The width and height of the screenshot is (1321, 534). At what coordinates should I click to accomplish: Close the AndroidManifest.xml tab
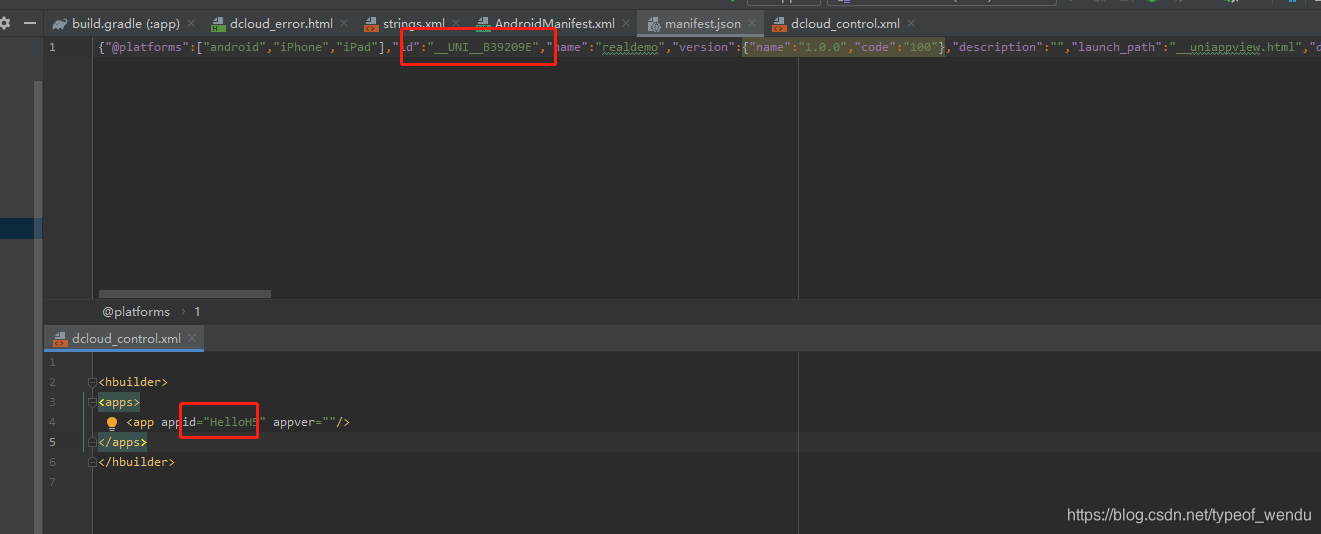tap(627, 23)
